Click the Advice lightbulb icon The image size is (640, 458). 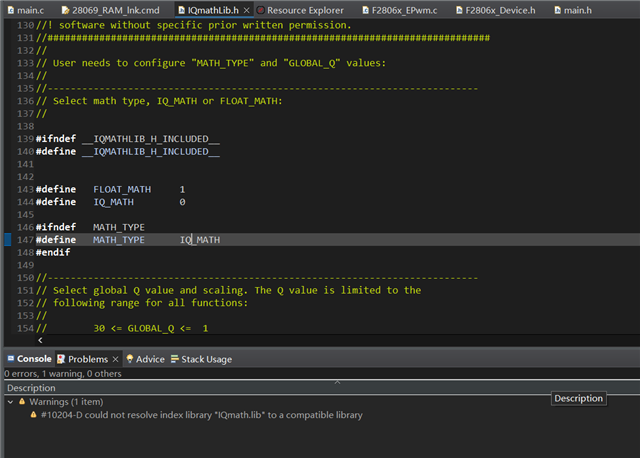coord(129,359)
